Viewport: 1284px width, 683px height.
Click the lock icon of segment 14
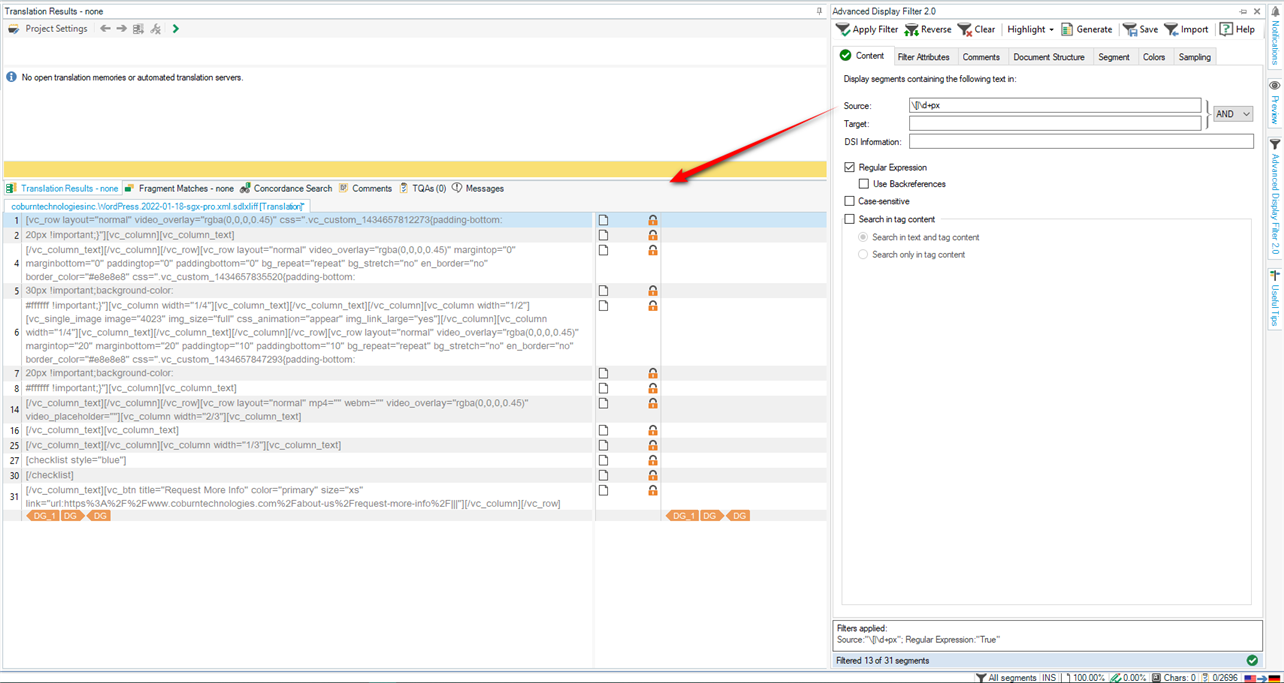tap(652, 403)
